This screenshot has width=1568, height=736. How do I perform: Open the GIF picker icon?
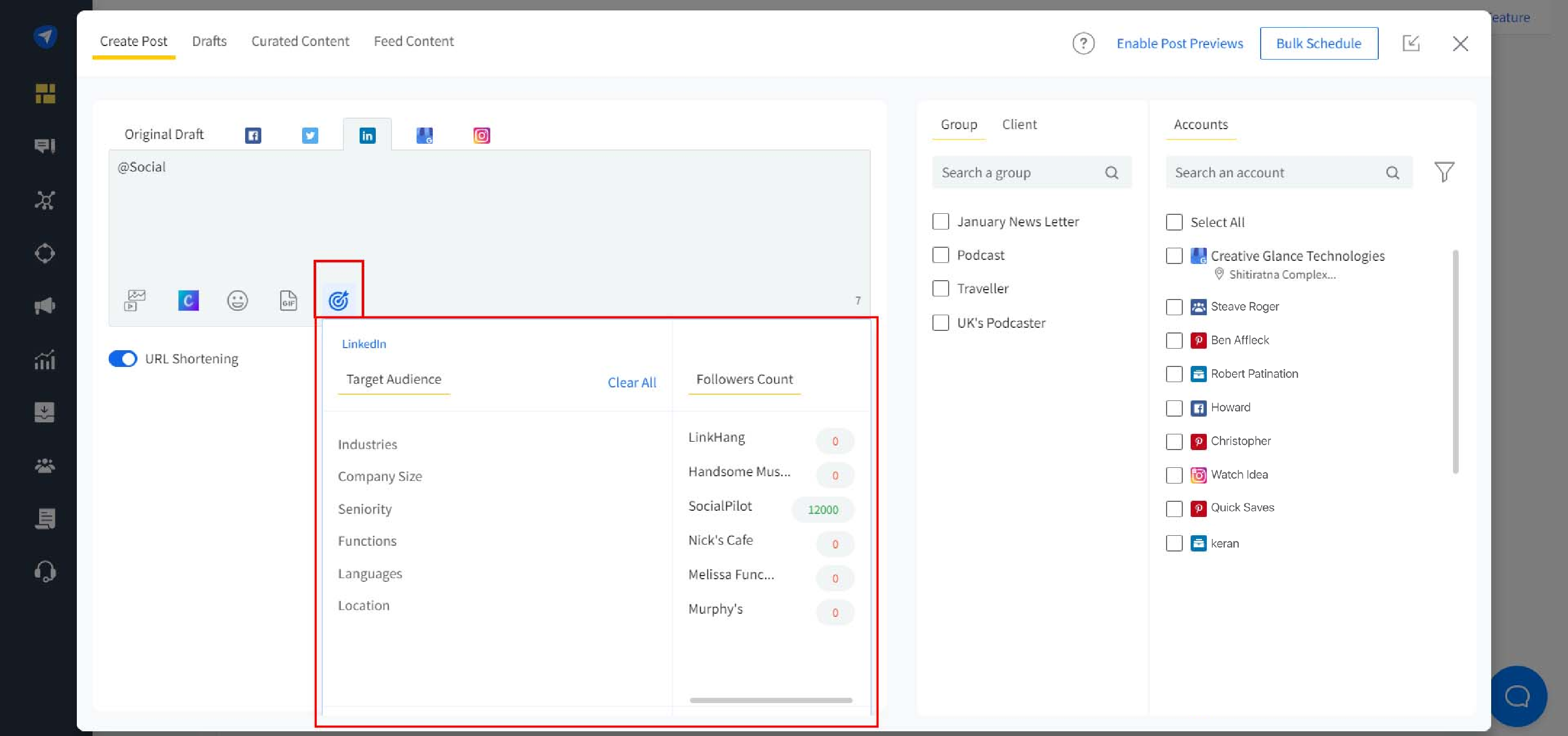[288, 300]
